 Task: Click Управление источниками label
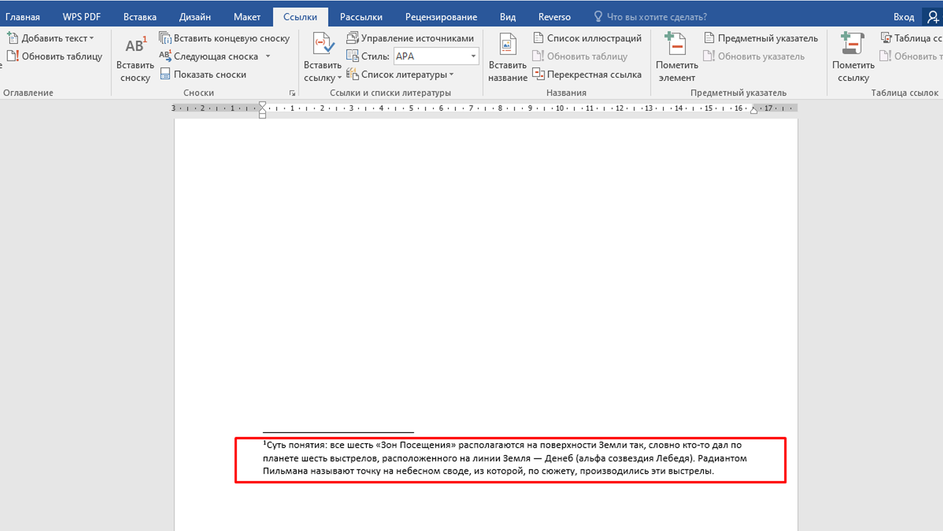pyautogui.click(x=417, y=38)
